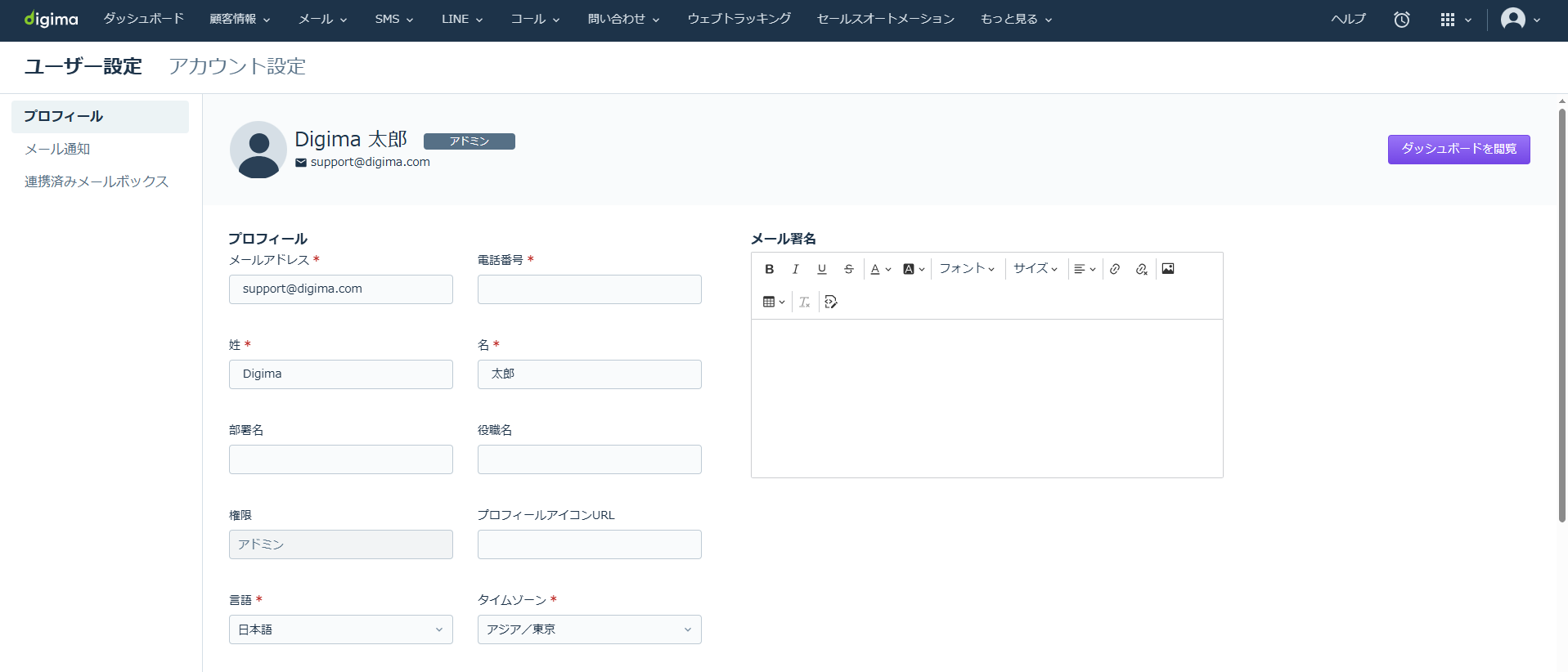
Task: Open the 言語 dropdown showing 日本語
Action: (x=341, y=629)
